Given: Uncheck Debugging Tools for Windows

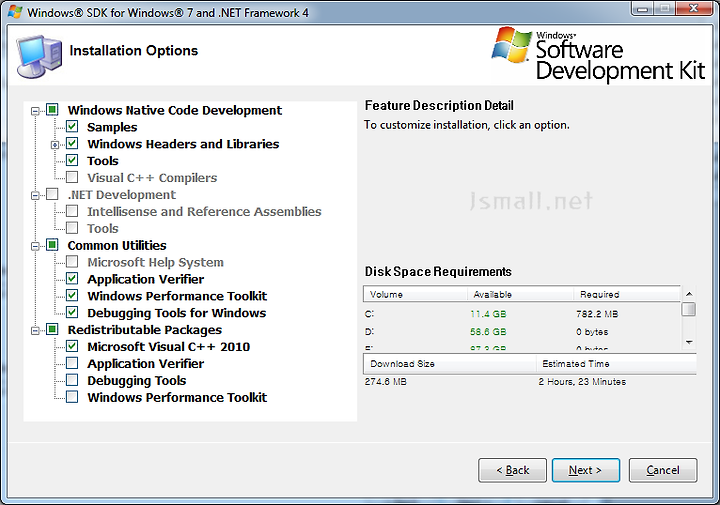Looking at the screenshot, I should [x=72, y=312].
